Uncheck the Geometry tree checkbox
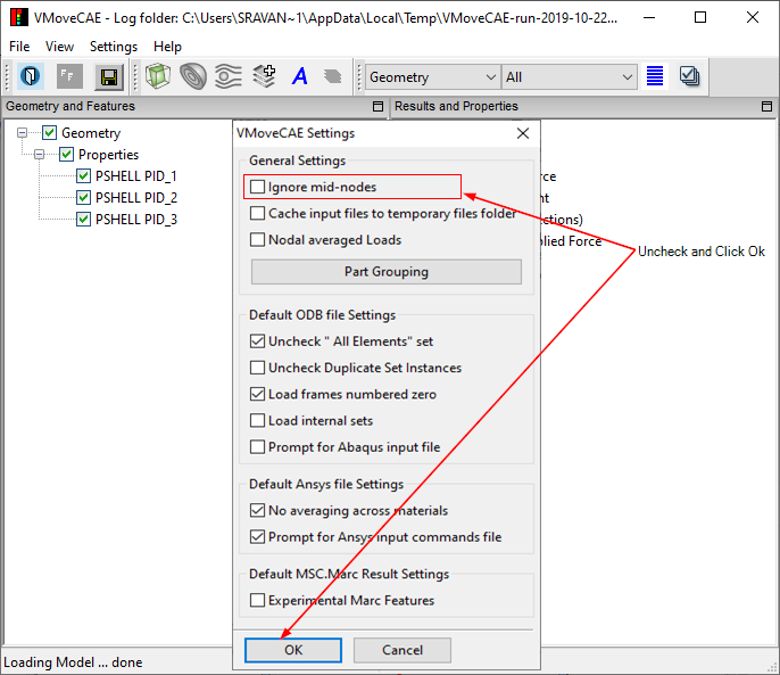This screenshot has height=675, width=780. 49,133
